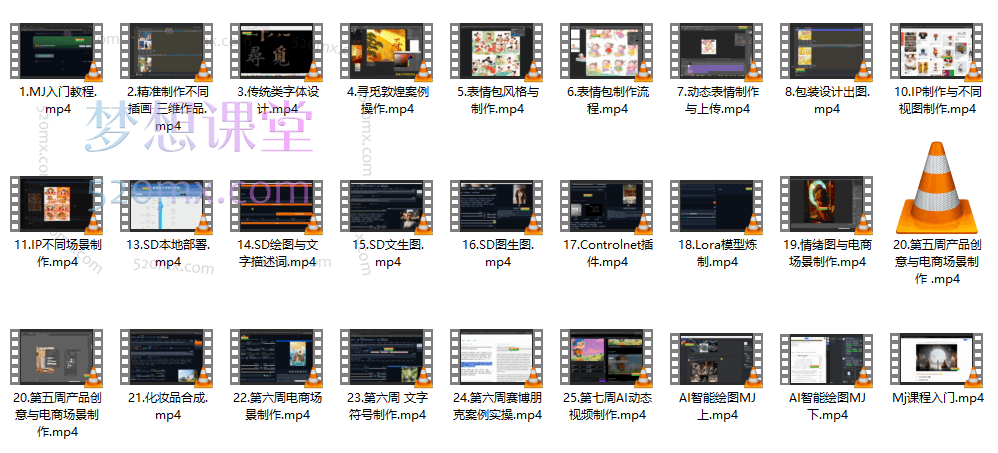
Task: Open the 15.SD文生图.mp4 file icon
Action: [387, 206]
